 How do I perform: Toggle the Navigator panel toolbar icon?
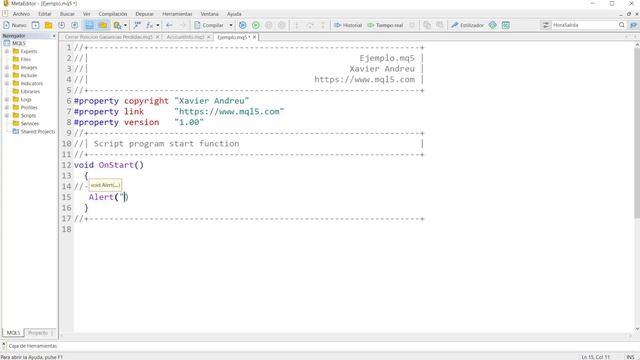[x=89, y=25]
